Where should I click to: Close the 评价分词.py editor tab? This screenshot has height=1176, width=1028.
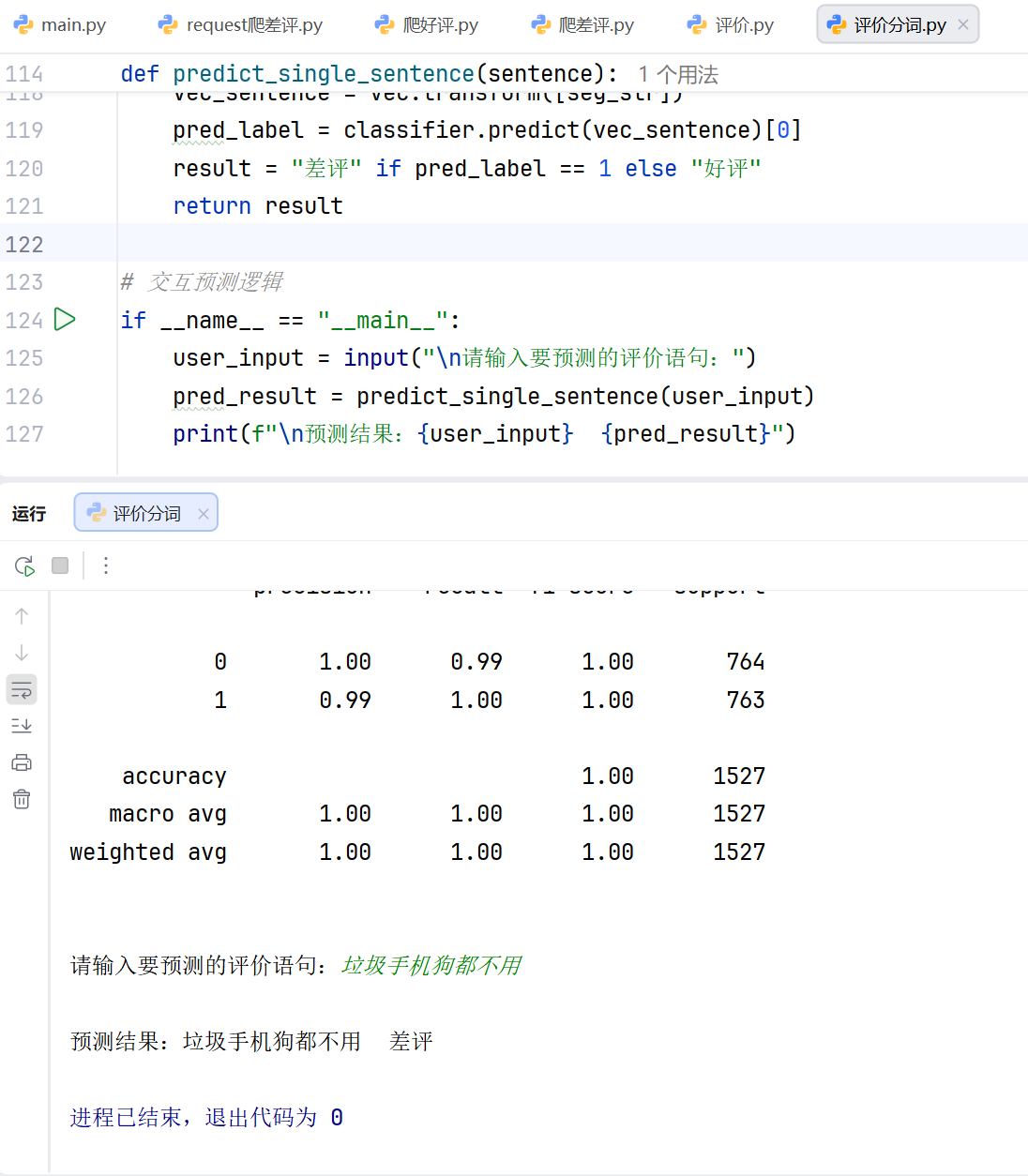tap(963, 25)
